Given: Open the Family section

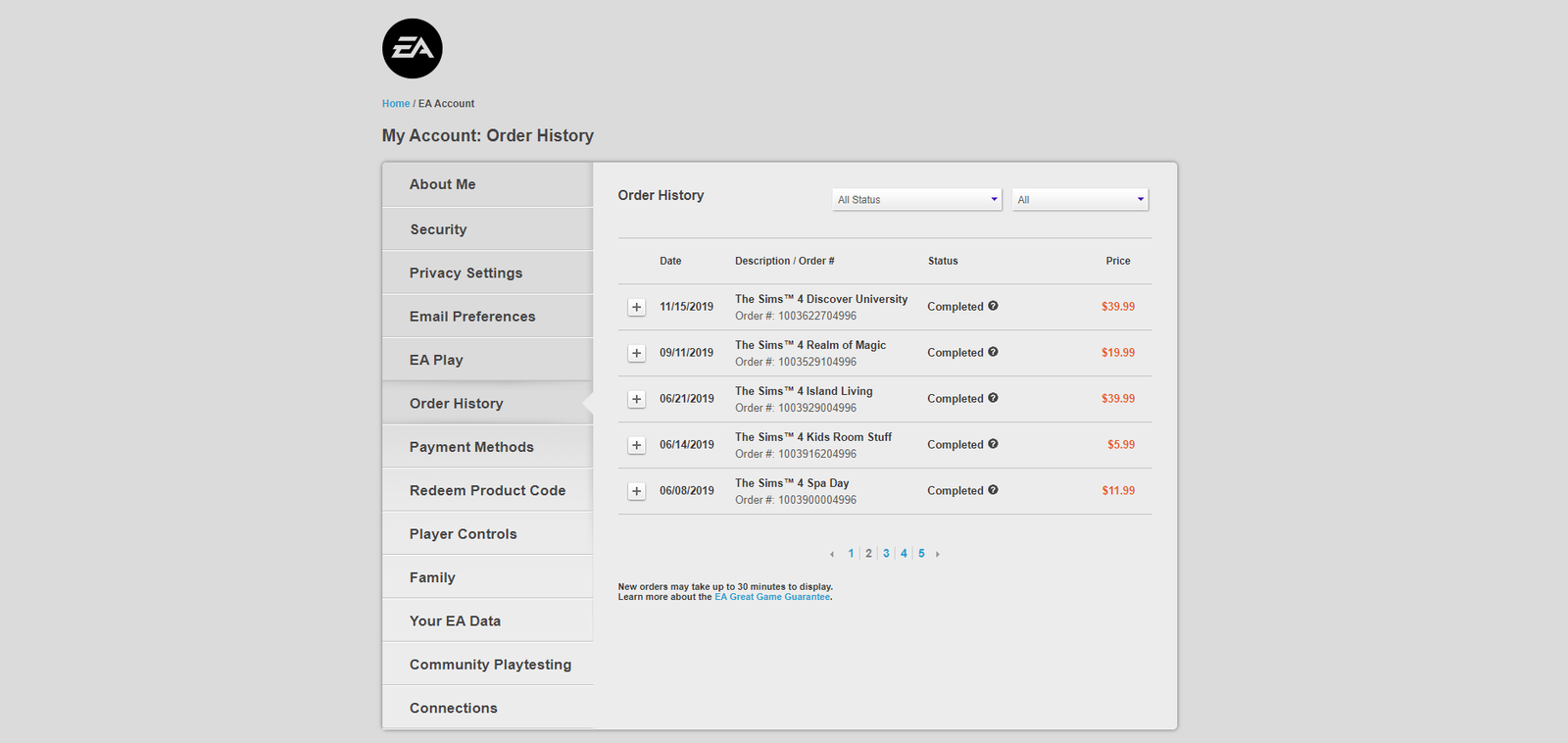Looking at the screenshot, I should coord(487,577).
